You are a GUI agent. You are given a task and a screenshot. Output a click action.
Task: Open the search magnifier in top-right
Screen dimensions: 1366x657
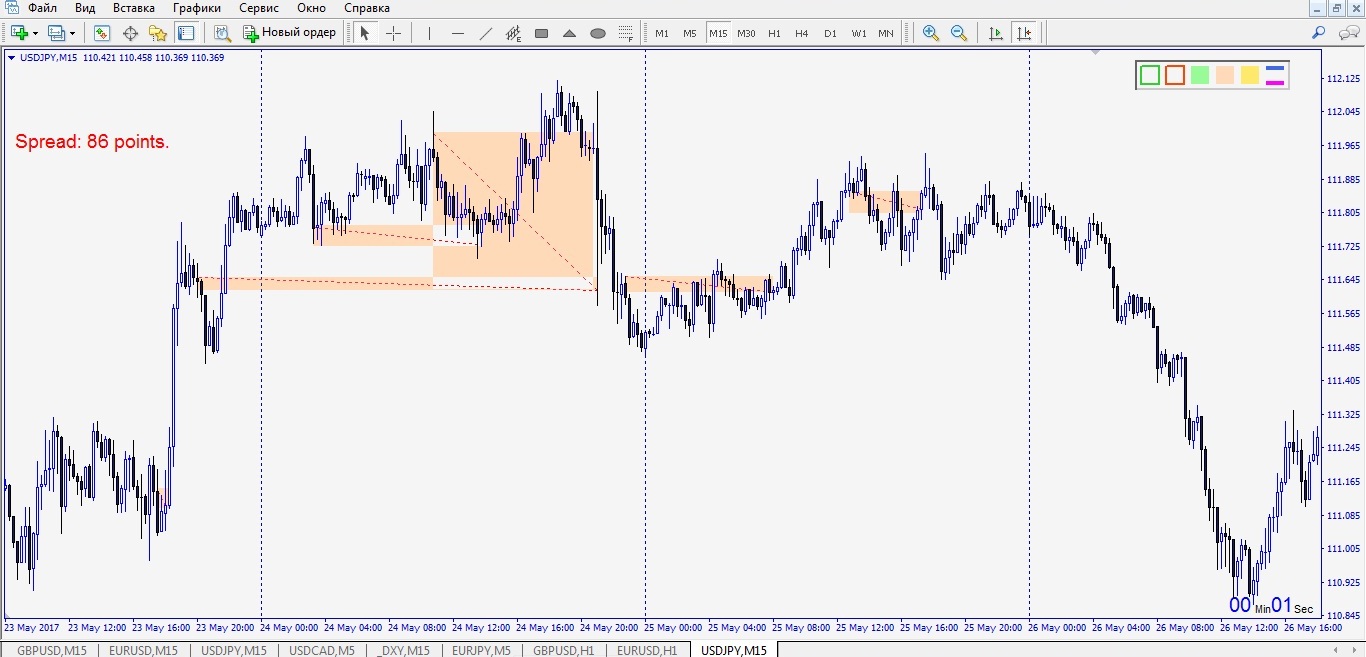click(x=1318, y=33)
